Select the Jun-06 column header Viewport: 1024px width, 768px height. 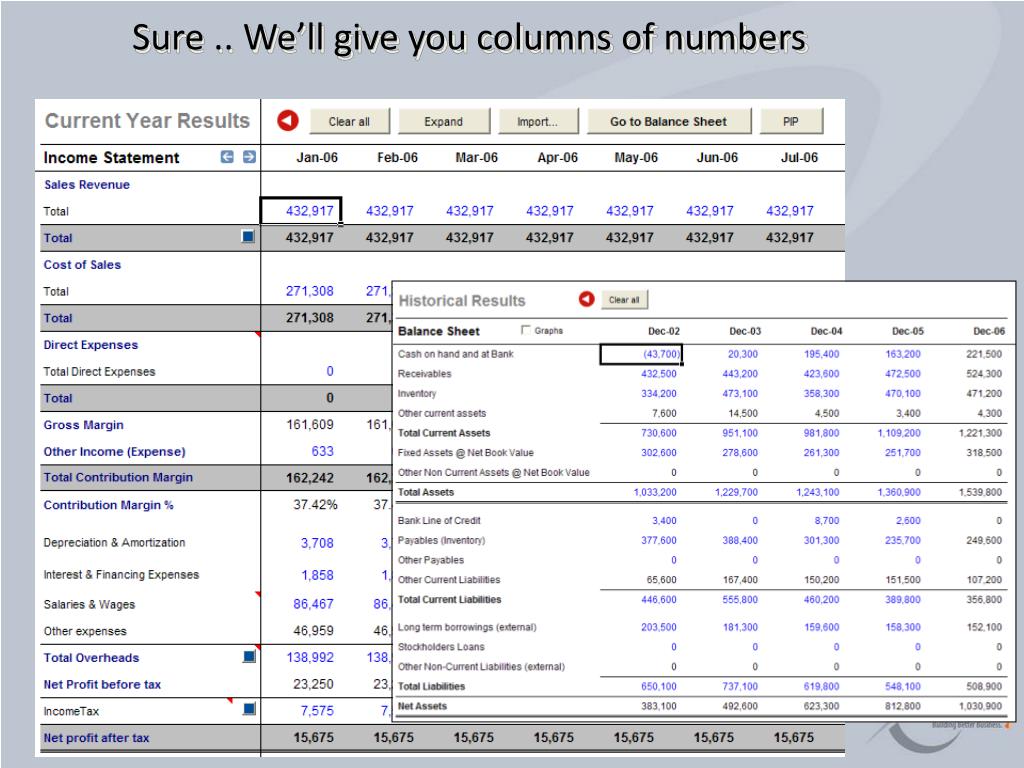(x=717, y=157)
